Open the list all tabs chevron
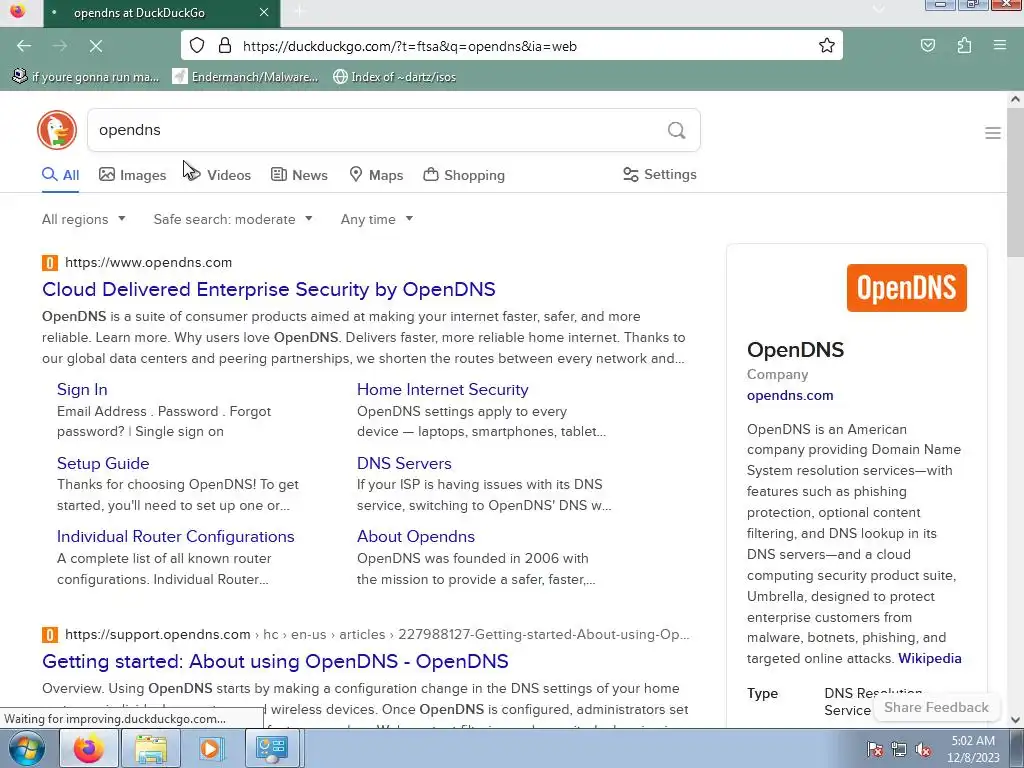The image size is (1024, 768). pos(878,10)
